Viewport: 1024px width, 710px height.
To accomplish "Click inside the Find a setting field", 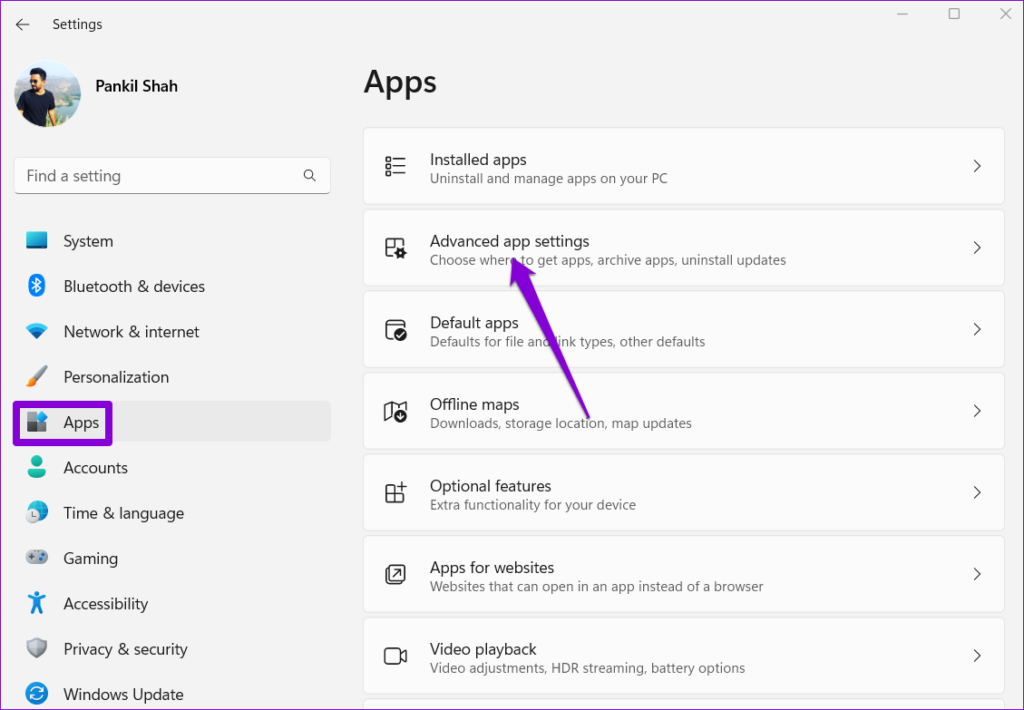I will [150, 175].
